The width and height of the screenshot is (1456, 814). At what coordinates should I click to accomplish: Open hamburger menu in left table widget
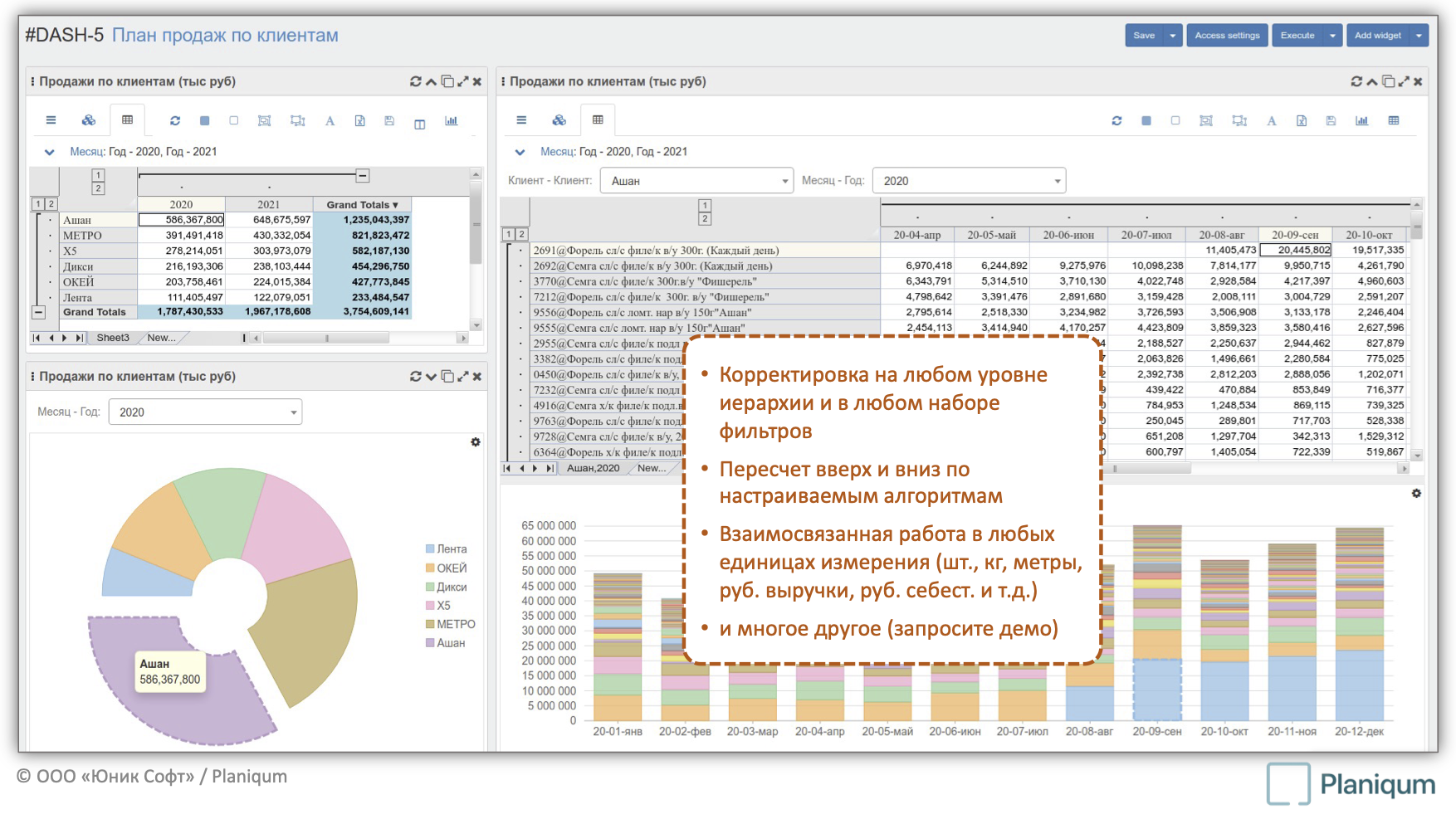[x=51, y=120]
